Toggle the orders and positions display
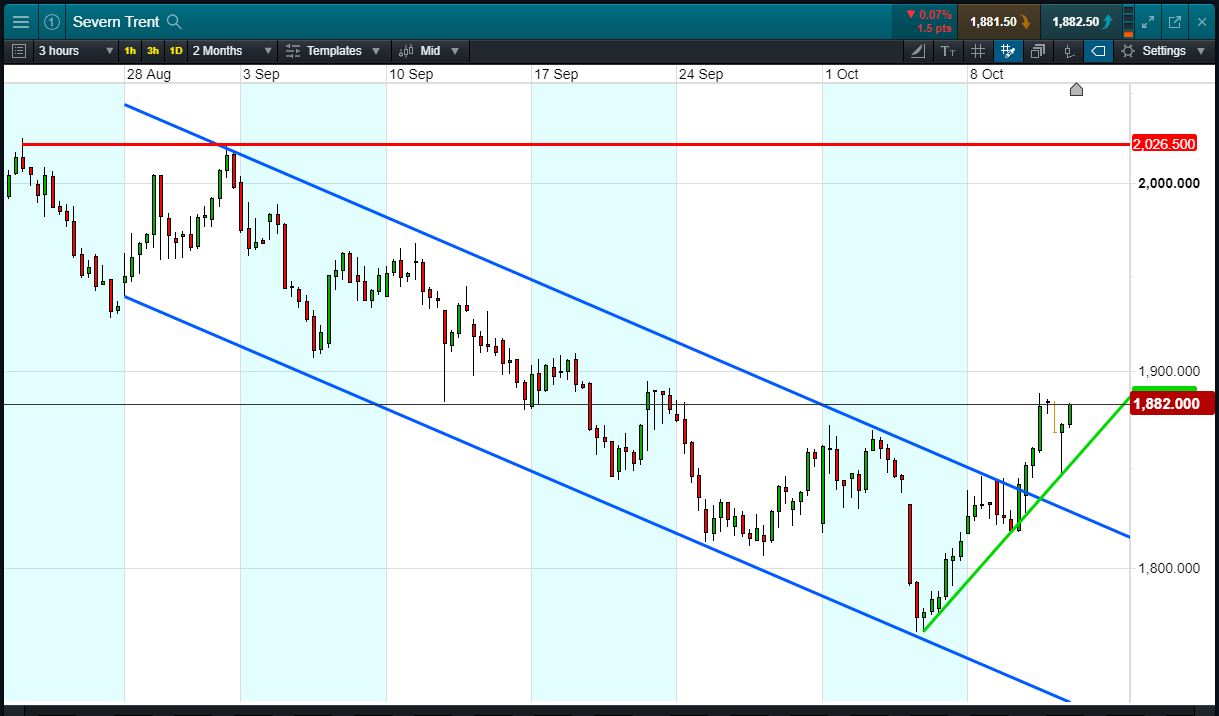 pyautogui.click(x=1068, y=51)
